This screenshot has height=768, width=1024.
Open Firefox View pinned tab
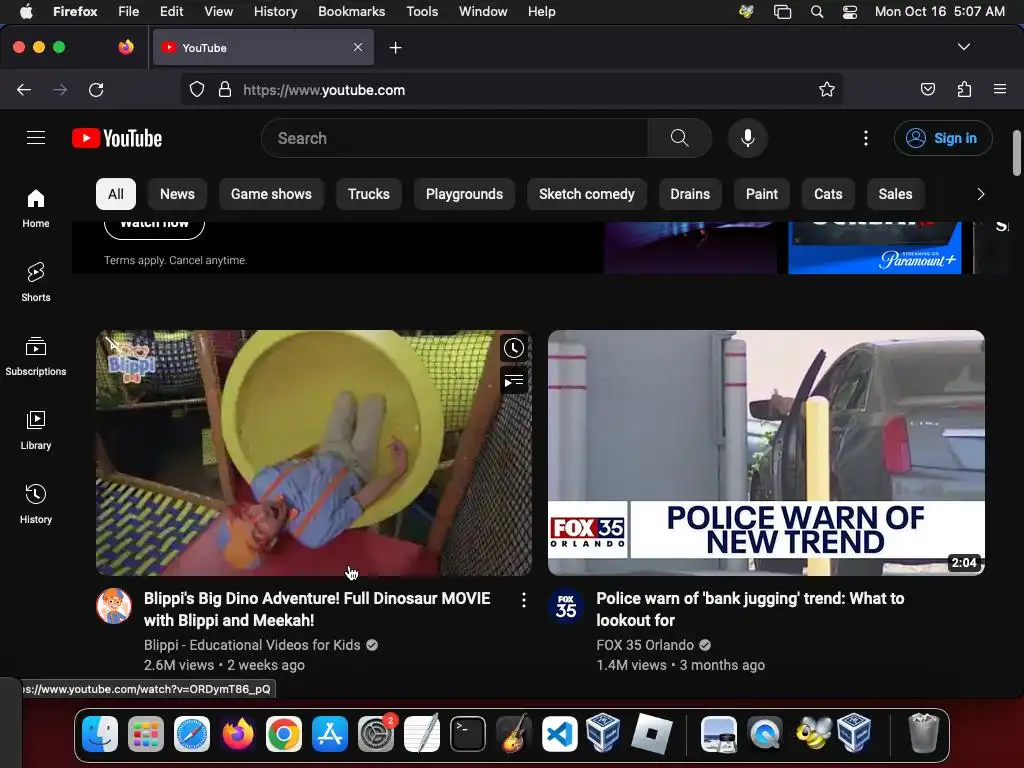point(126,47)
